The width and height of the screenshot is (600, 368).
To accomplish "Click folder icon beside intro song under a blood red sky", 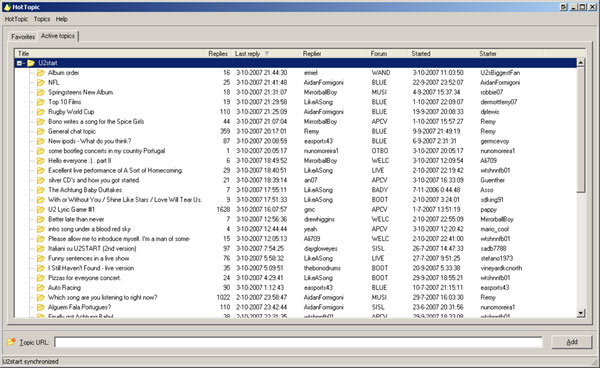I will [41, 229].
